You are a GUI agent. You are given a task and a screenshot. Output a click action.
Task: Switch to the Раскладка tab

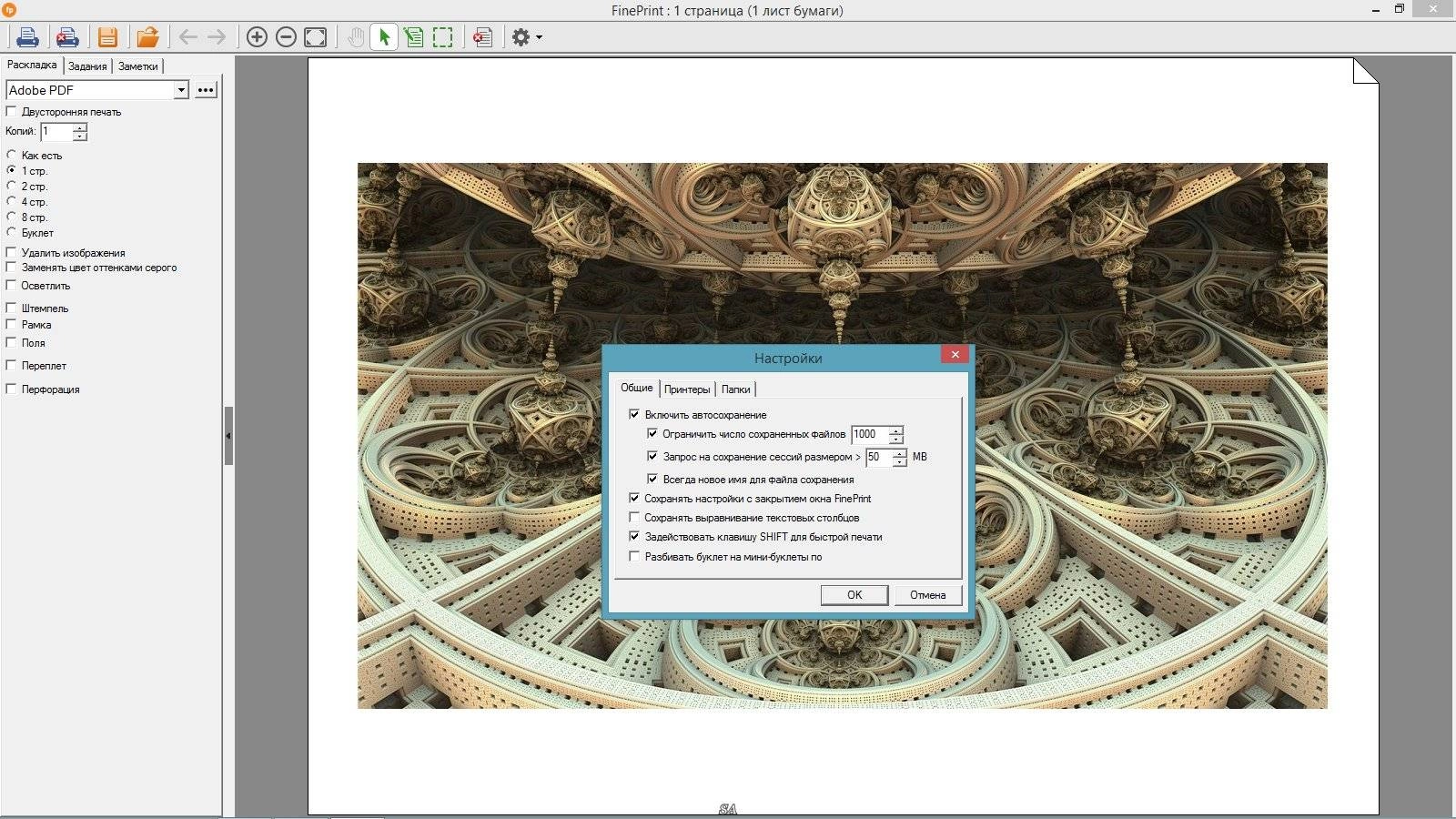pyautogui.click(x=32, y=65)
